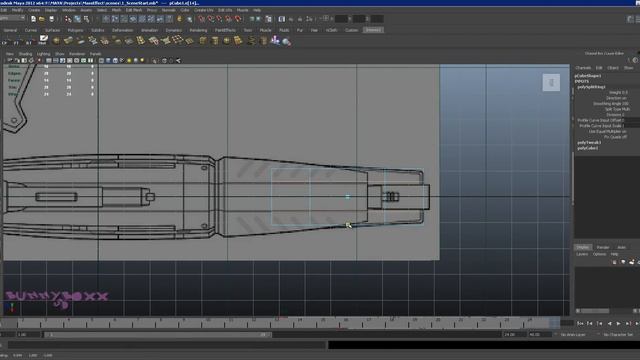Create a new scene from the status line

(x=33, y=19)
